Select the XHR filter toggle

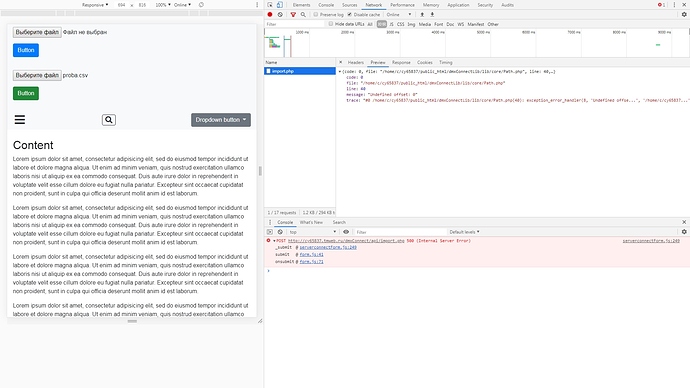coord(382,24)
